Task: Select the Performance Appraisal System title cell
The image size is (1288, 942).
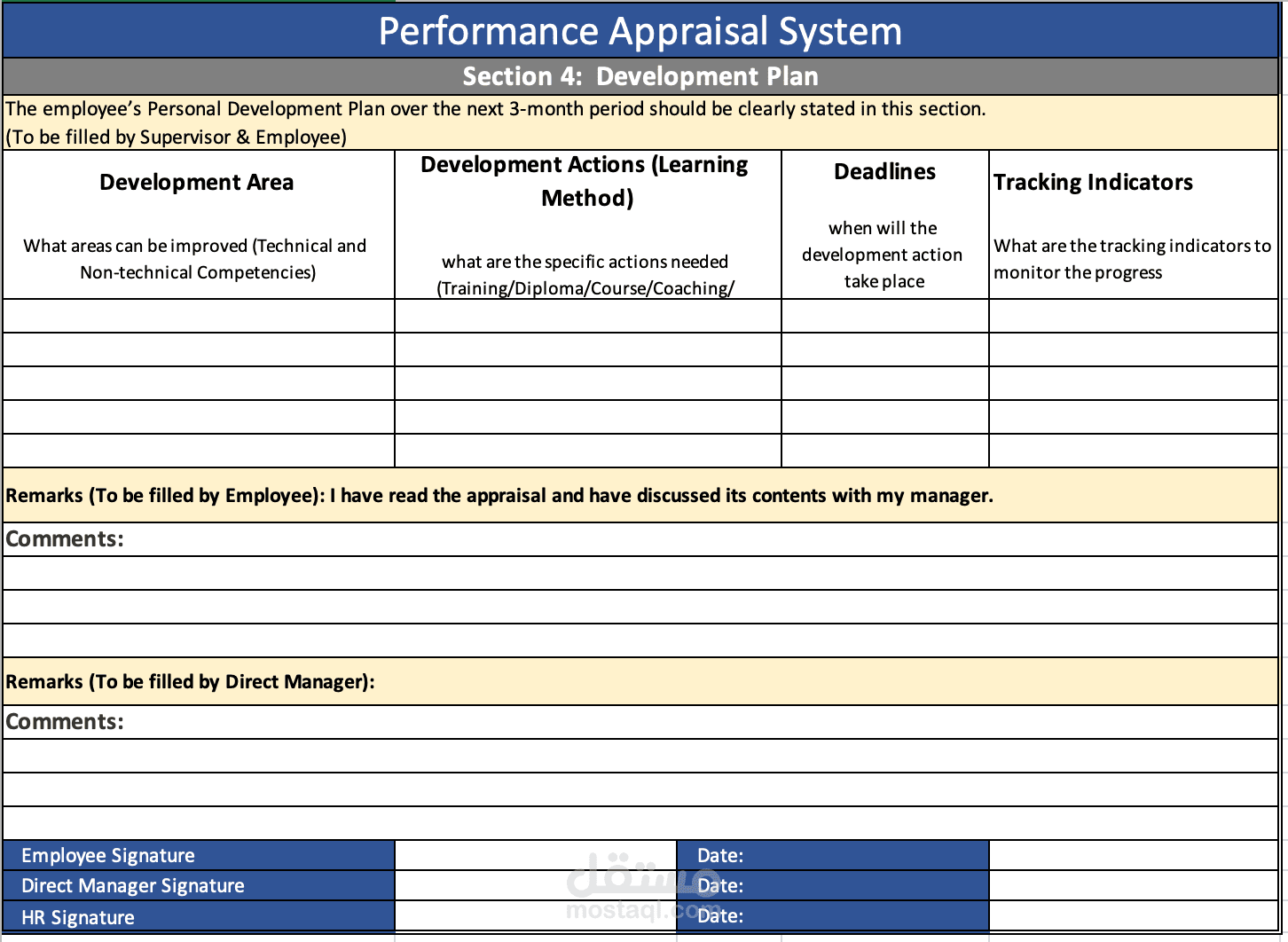Action: pos(640,31)
